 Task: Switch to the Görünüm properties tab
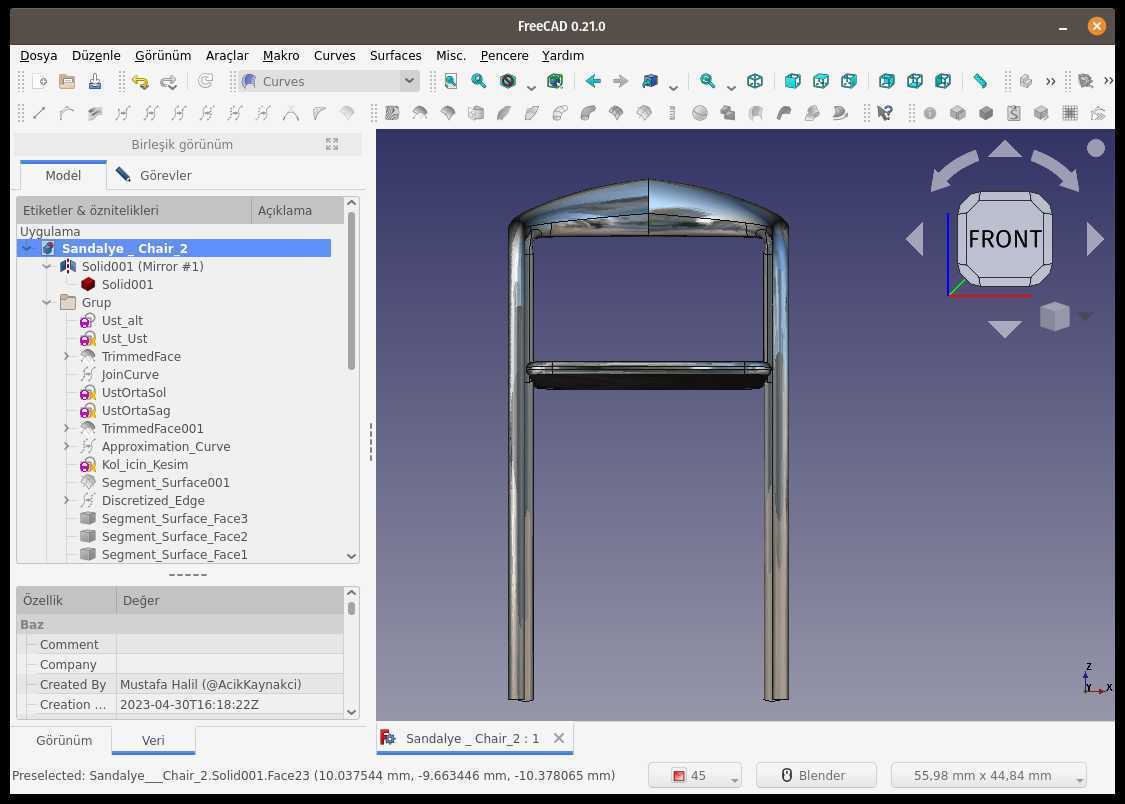64,740
